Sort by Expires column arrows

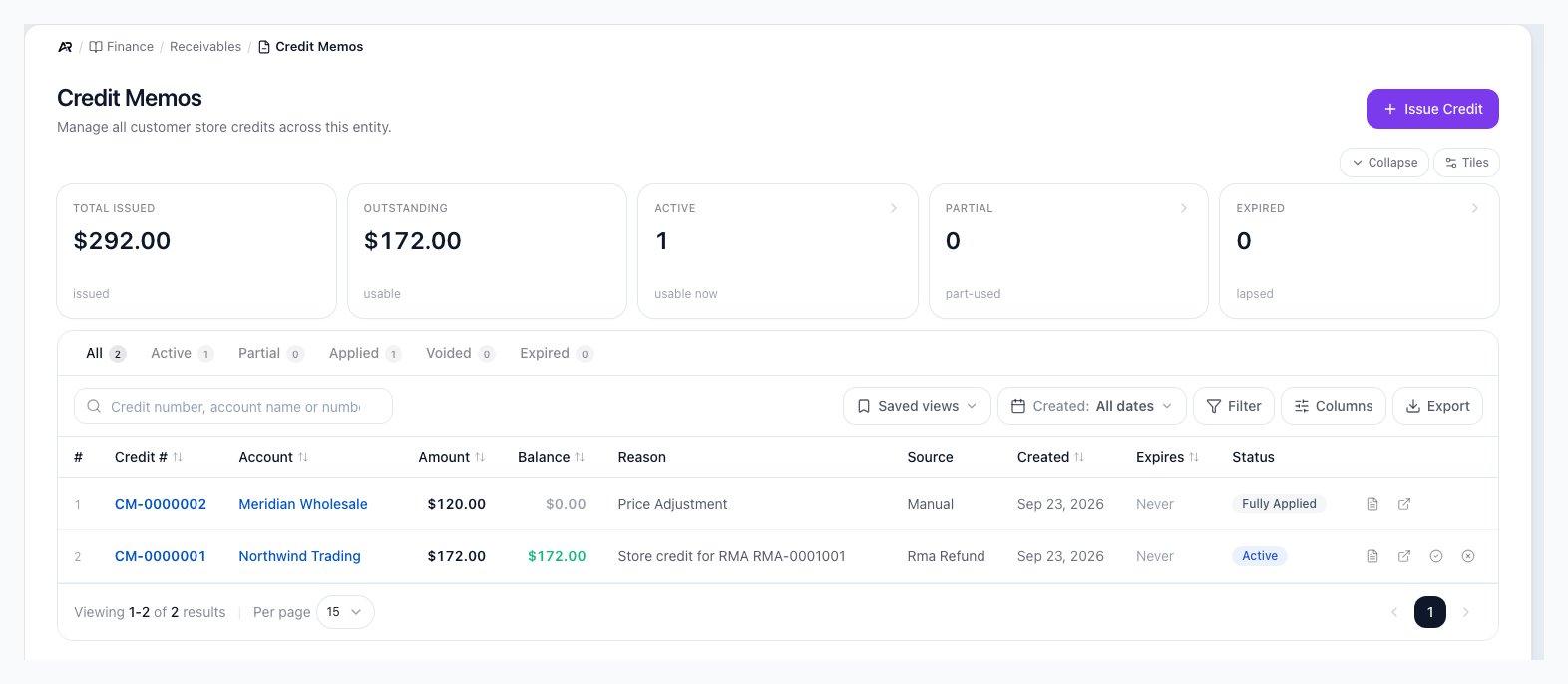pos(1194,457)
